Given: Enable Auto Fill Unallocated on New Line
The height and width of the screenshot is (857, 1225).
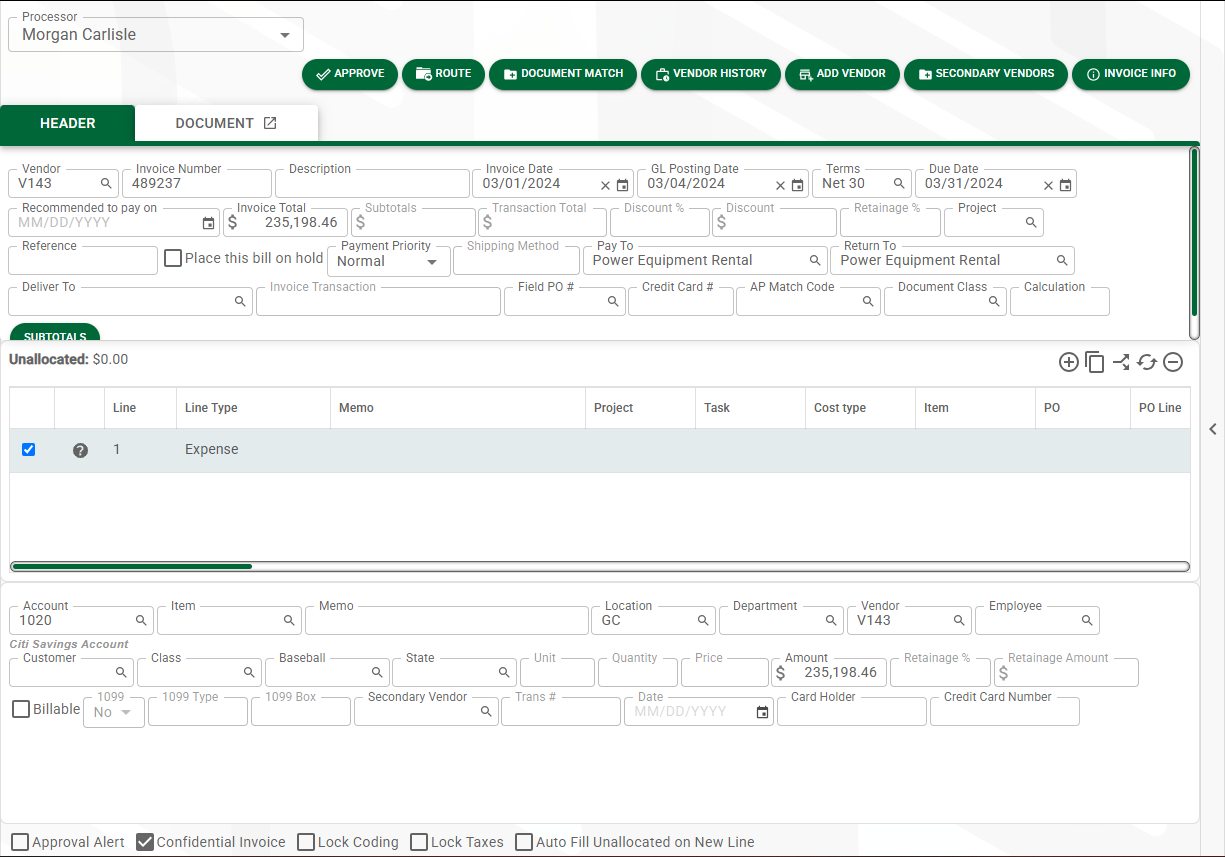Looking at the screenshot, I should [x=524, y=842].
